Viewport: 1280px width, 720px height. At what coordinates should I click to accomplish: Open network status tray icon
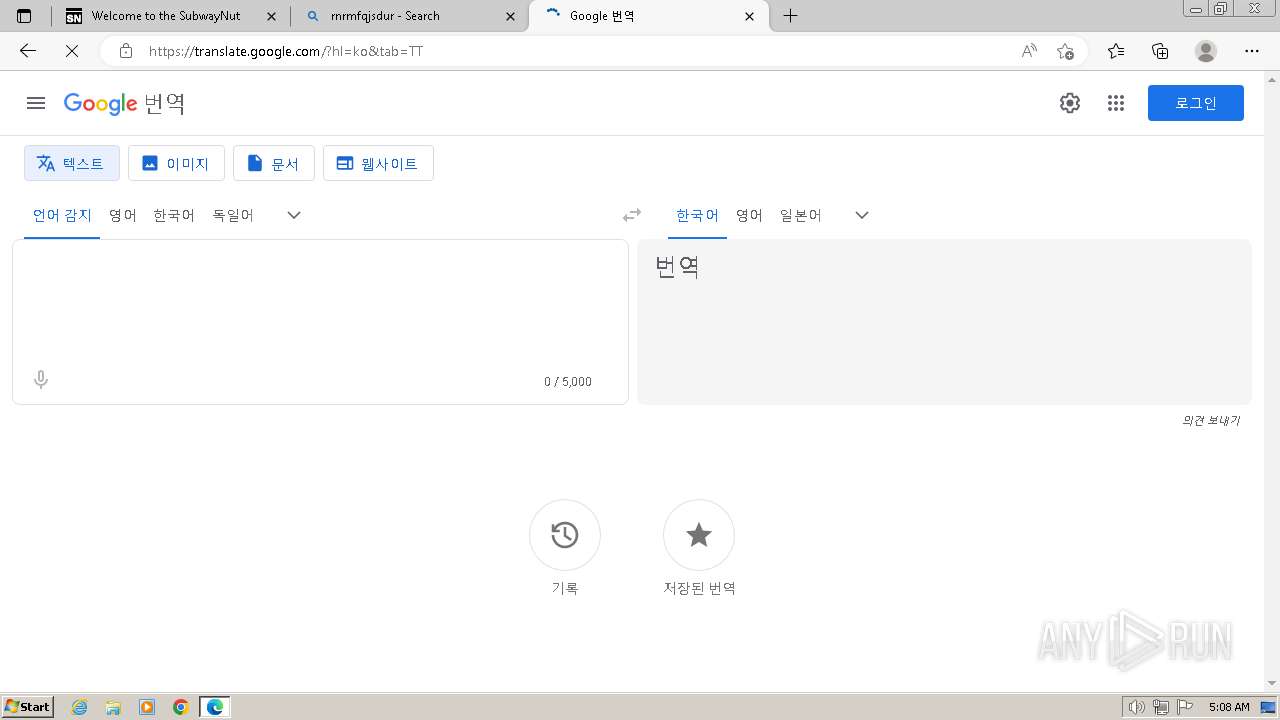(x=1161, y=707)
